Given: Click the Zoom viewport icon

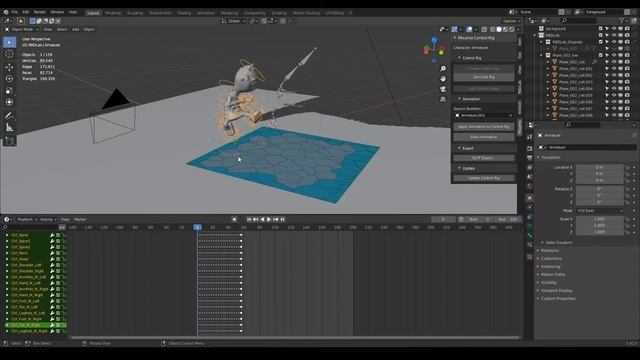Looking at the screenshot, I should click(443, 69).
